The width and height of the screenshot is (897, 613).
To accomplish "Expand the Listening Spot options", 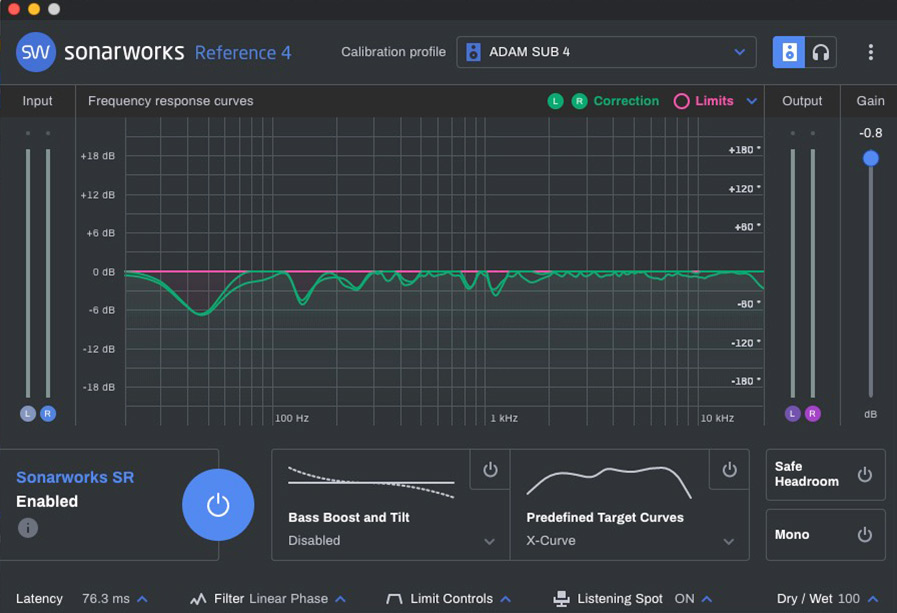I will click(707, 599).
